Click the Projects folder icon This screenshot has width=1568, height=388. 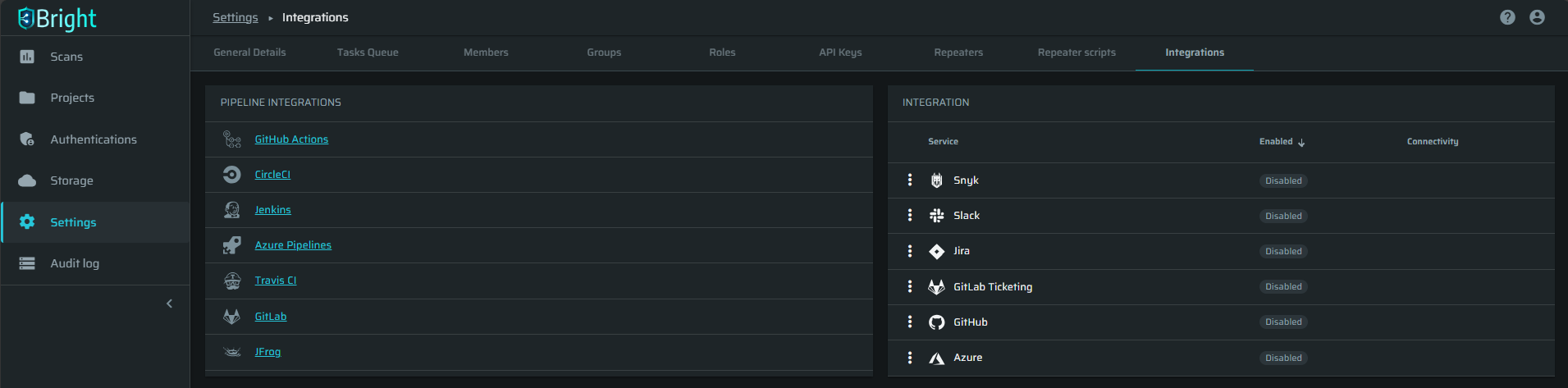pos(27,98)
